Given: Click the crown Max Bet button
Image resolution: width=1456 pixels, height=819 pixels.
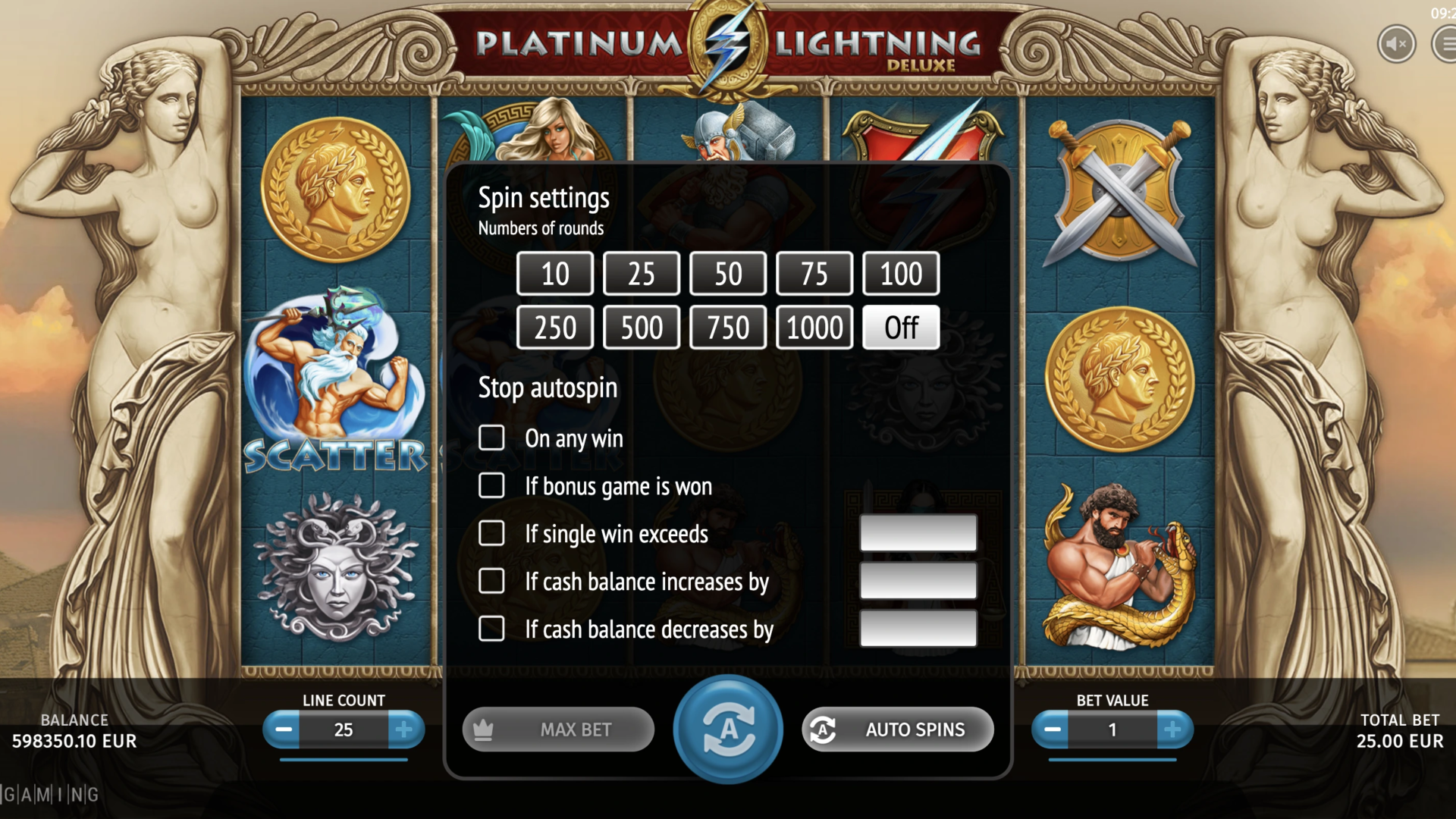Looking at the screenshot, I should [x=558, y=730].
